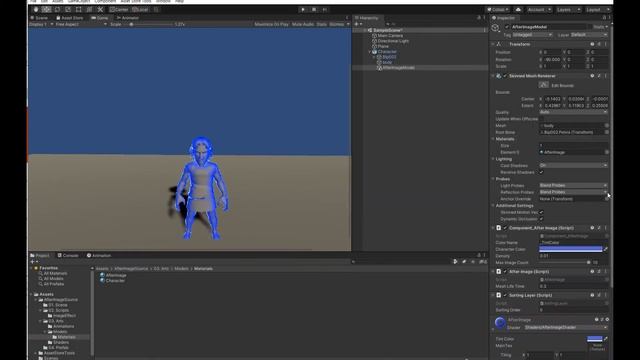Adjust the Max Image Count slider
640x360 pixels.
point(564,263)
